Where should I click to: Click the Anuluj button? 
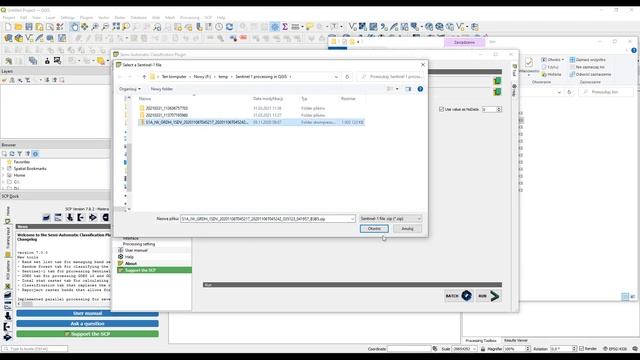click(407, 229)
